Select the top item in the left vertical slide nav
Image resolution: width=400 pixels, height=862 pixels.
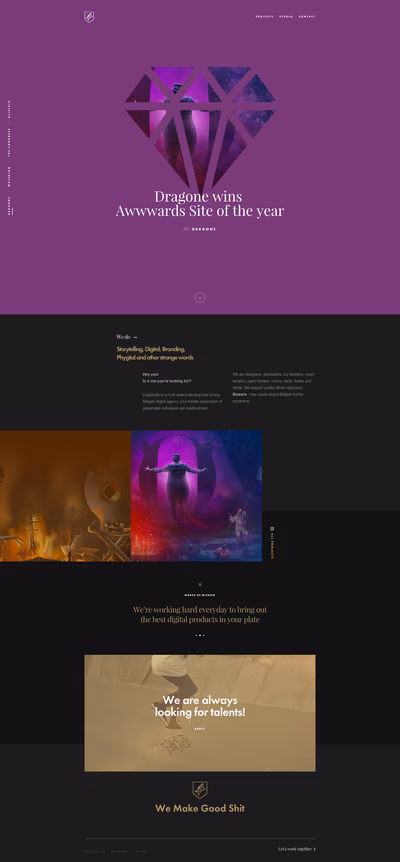point(9,109)
